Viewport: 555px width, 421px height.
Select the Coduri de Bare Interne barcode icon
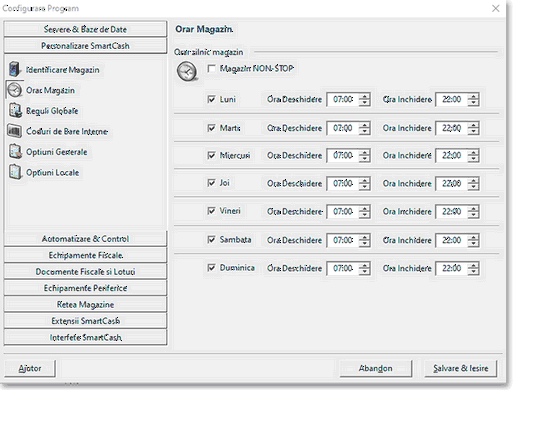pyautogui.click(x=14, y=131)
